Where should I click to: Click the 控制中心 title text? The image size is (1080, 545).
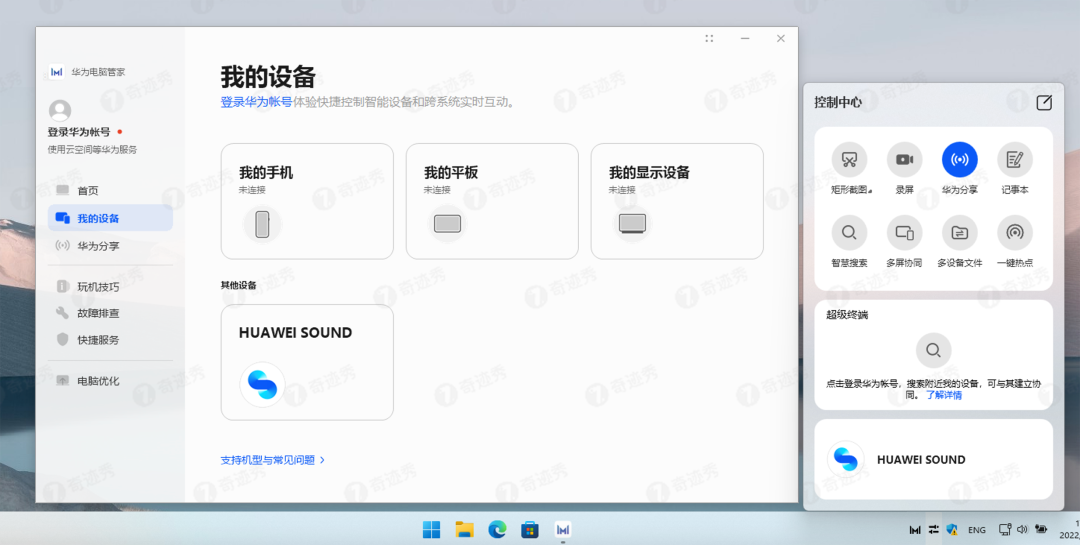838,103
